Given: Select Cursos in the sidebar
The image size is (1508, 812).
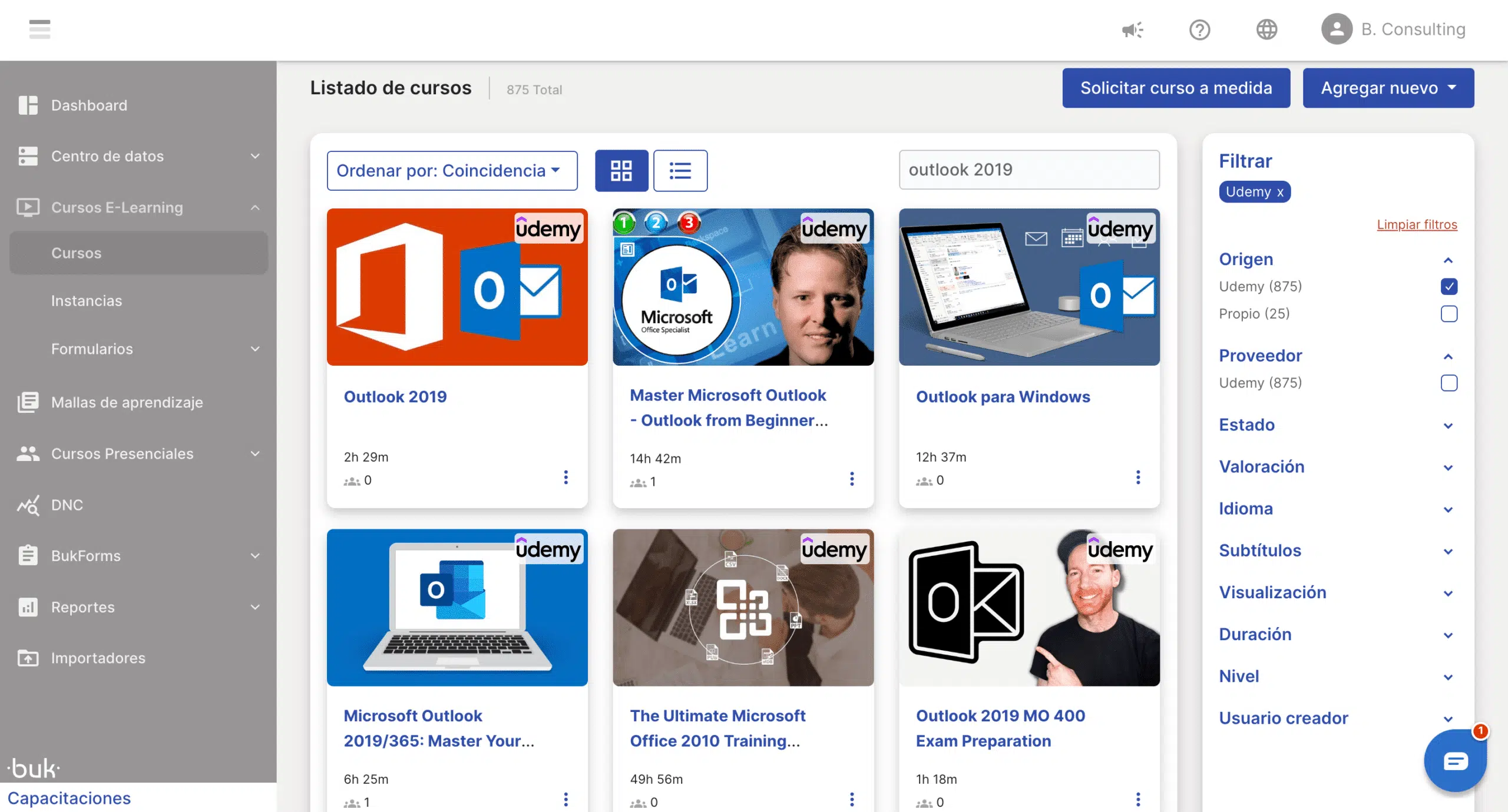Looking at the screenshot, I should pos(139,253).
